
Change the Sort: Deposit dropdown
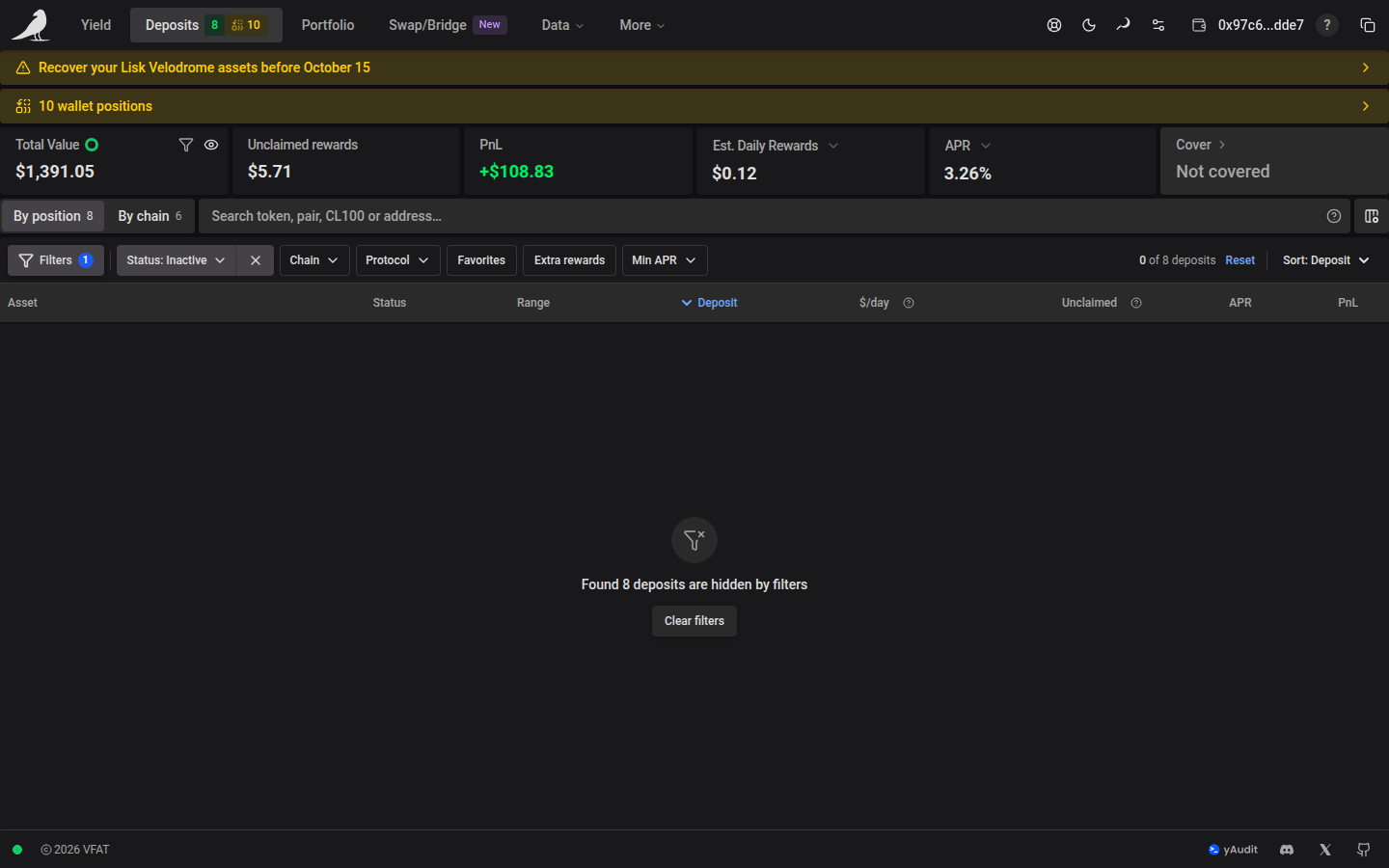click(1326, 260)
